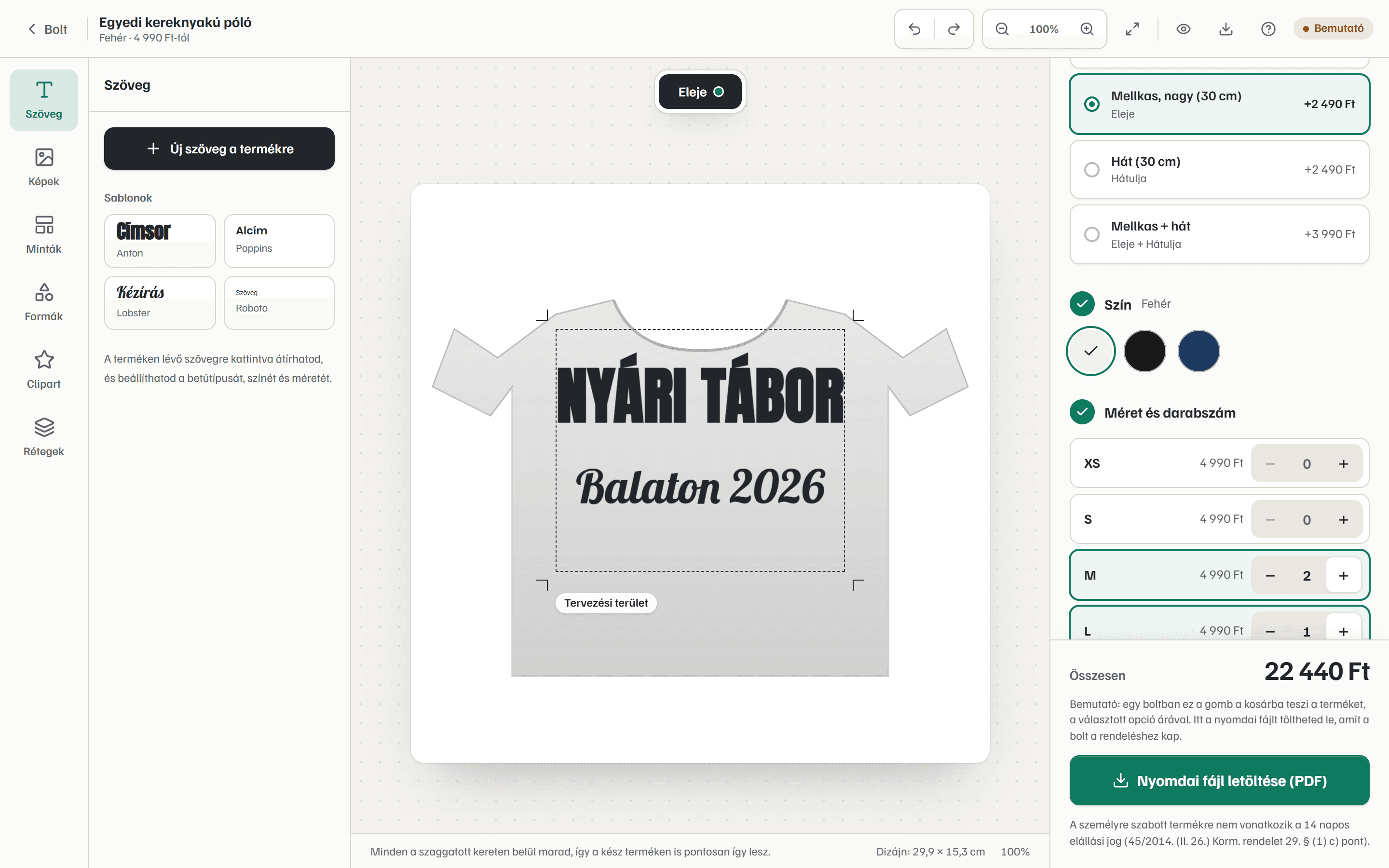Click the green check next to Szín
The image size is (1389, 868).
(1082, 304)
